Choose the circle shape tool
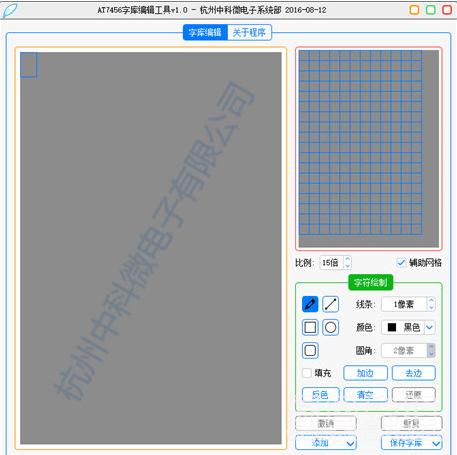Viewport: 457px width, 455px height. (x=330, y=327)
